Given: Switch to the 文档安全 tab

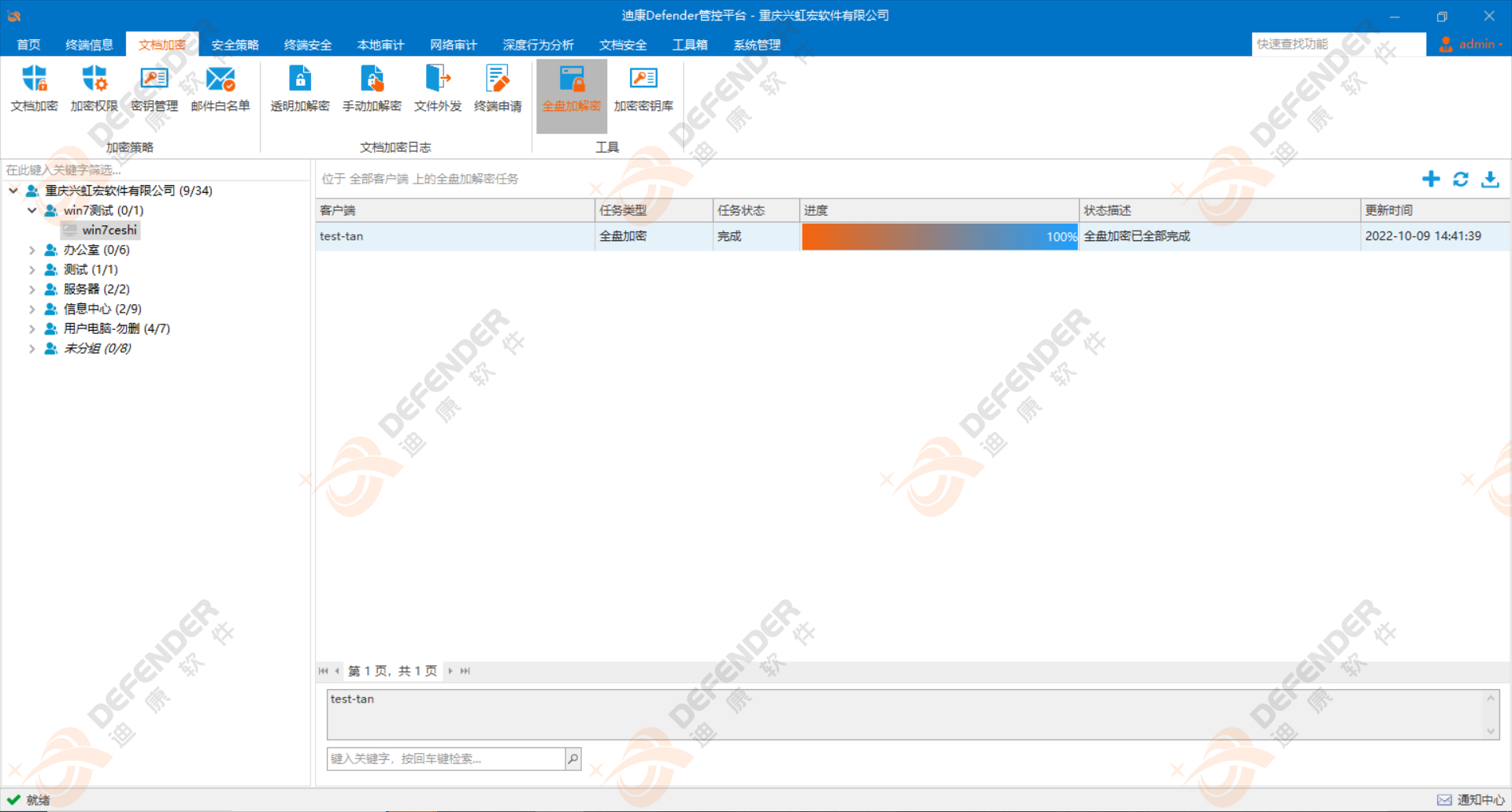Looking at the screenshot, I should [623, 45].
